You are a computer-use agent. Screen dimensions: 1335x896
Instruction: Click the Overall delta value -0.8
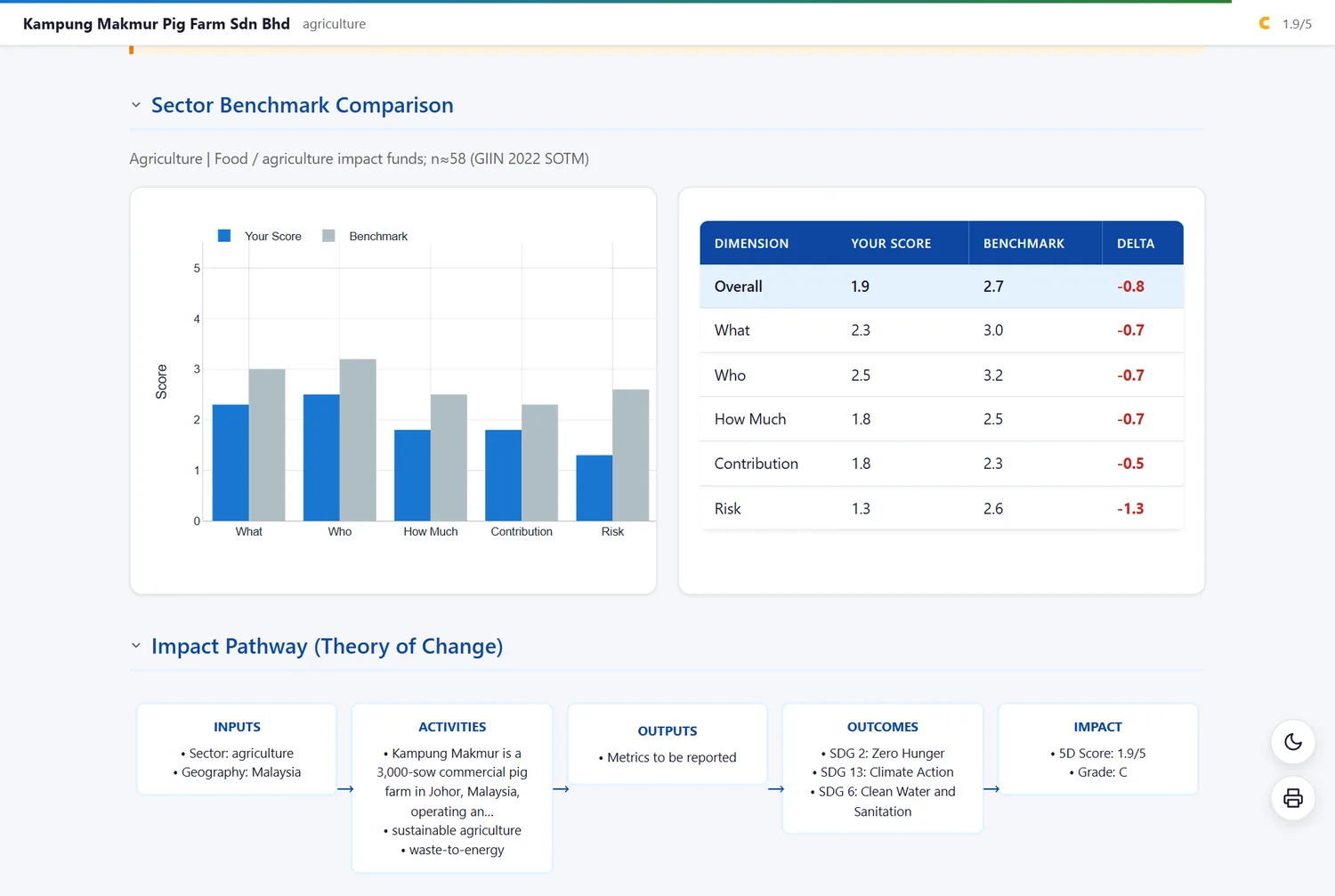pyautogui.click(x=1130, y=287)
